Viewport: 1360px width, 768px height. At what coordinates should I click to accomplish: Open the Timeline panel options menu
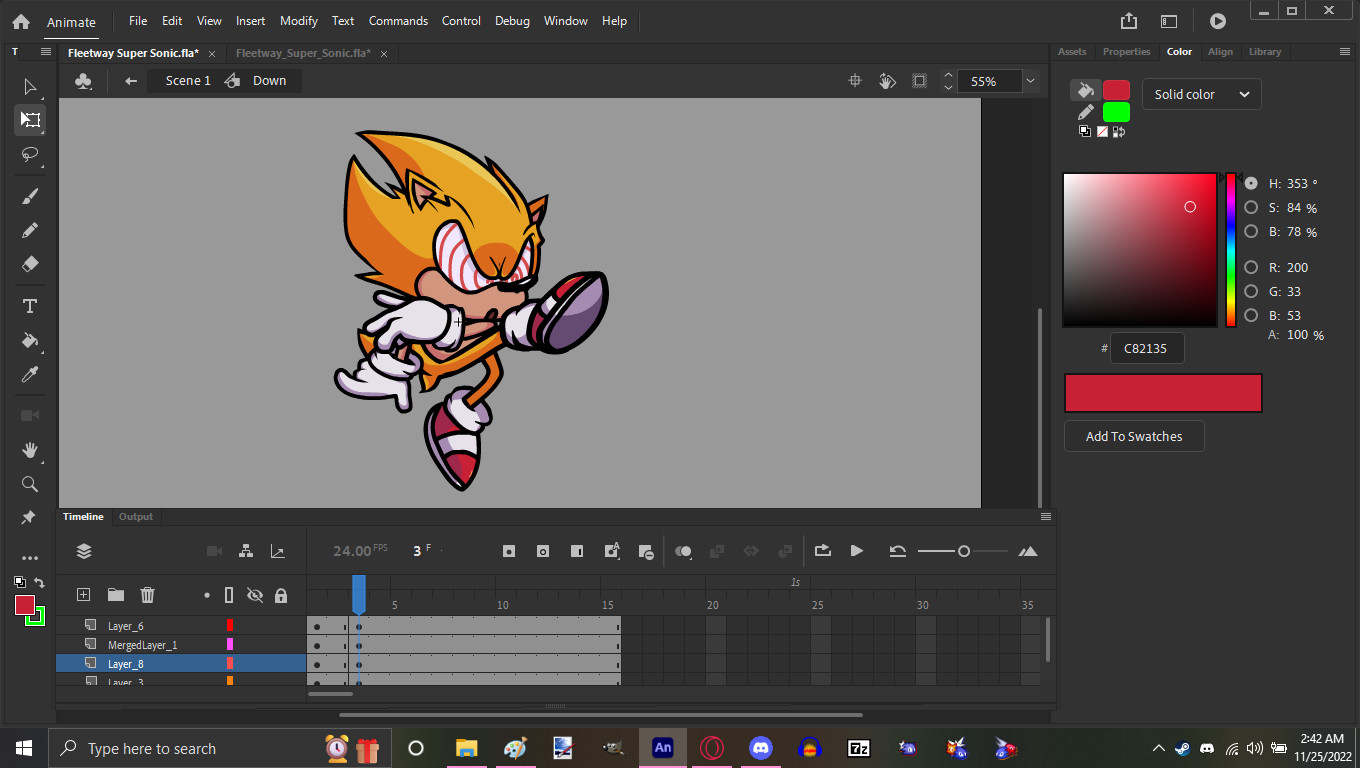1046,517
